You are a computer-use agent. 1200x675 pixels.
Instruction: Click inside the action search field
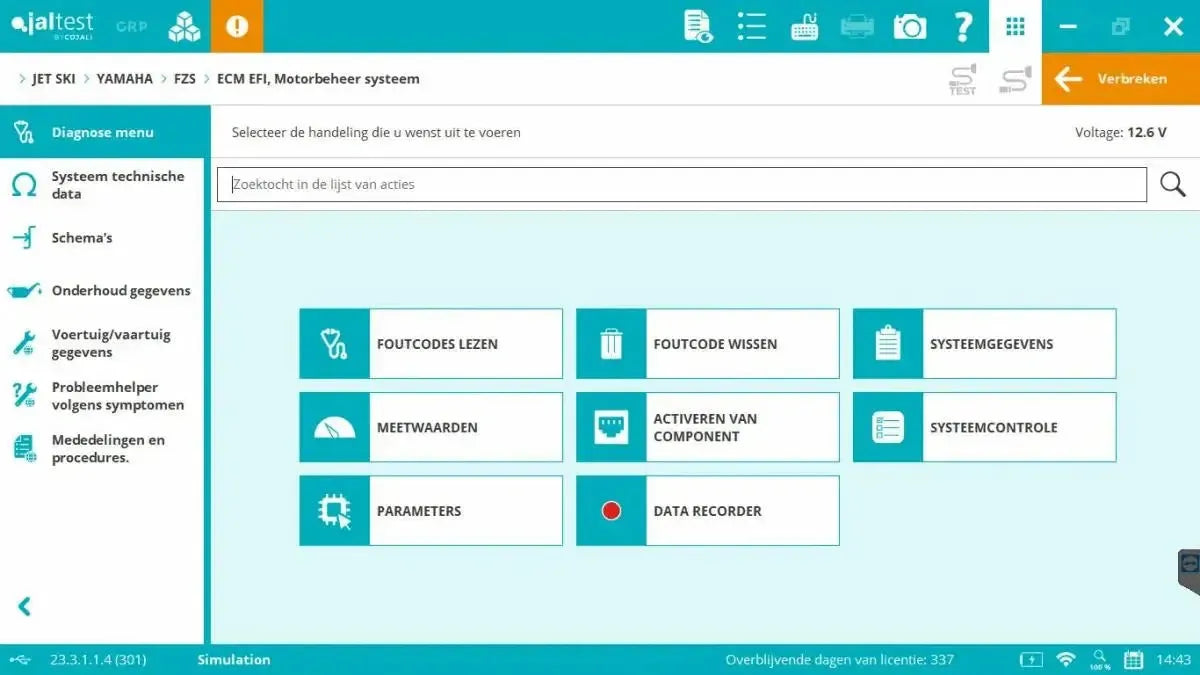tap(600, 184)
